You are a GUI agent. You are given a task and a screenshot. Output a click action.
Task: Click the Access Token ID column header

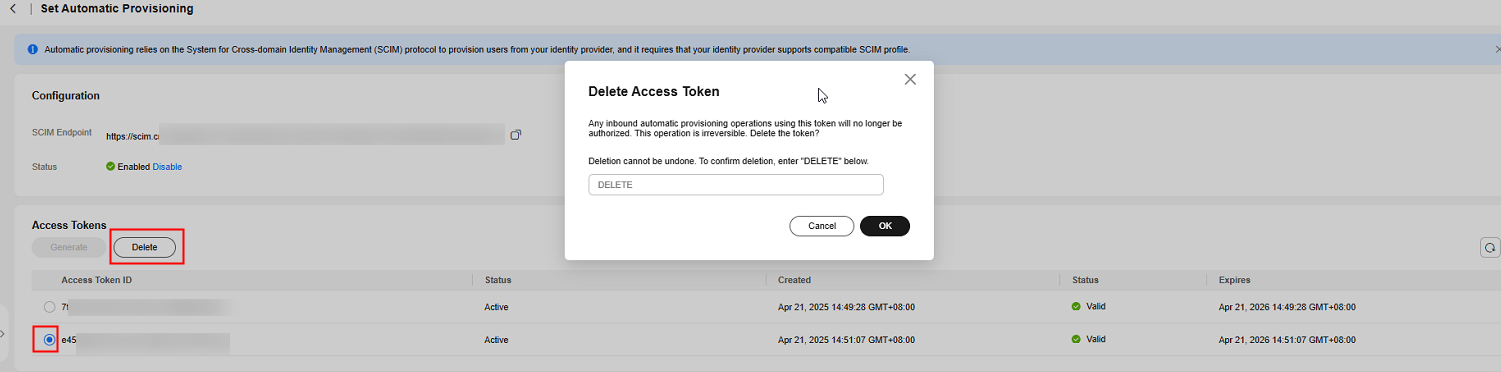(x=97, y=280)
